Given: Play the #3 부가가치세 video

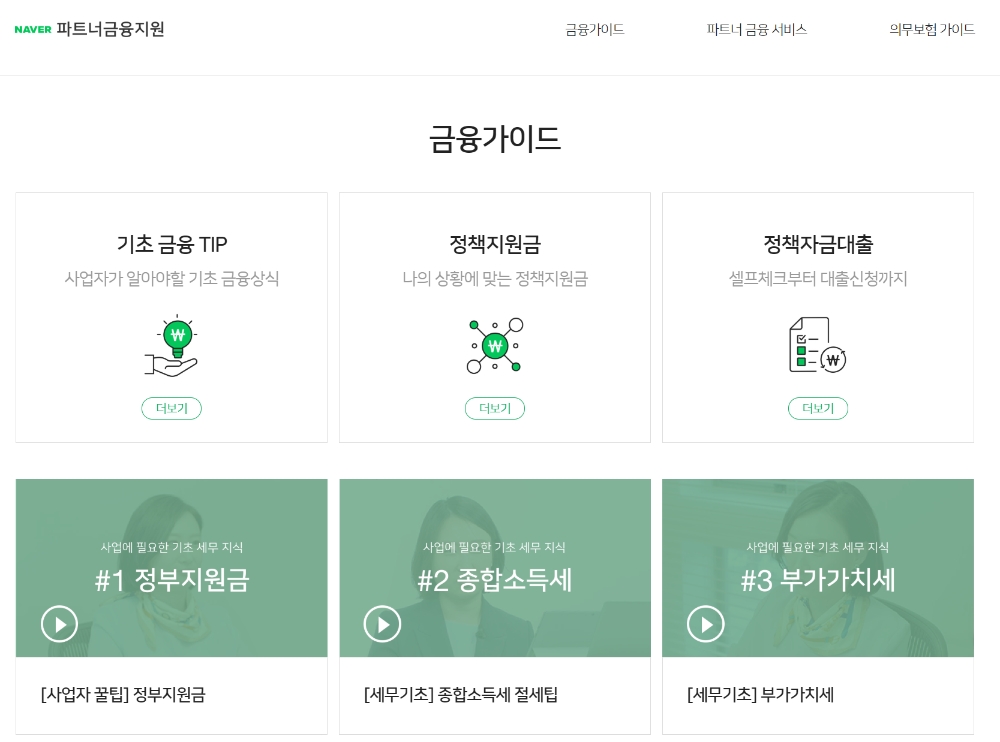Looking at the screenshot, I should (x=705, y=624).
